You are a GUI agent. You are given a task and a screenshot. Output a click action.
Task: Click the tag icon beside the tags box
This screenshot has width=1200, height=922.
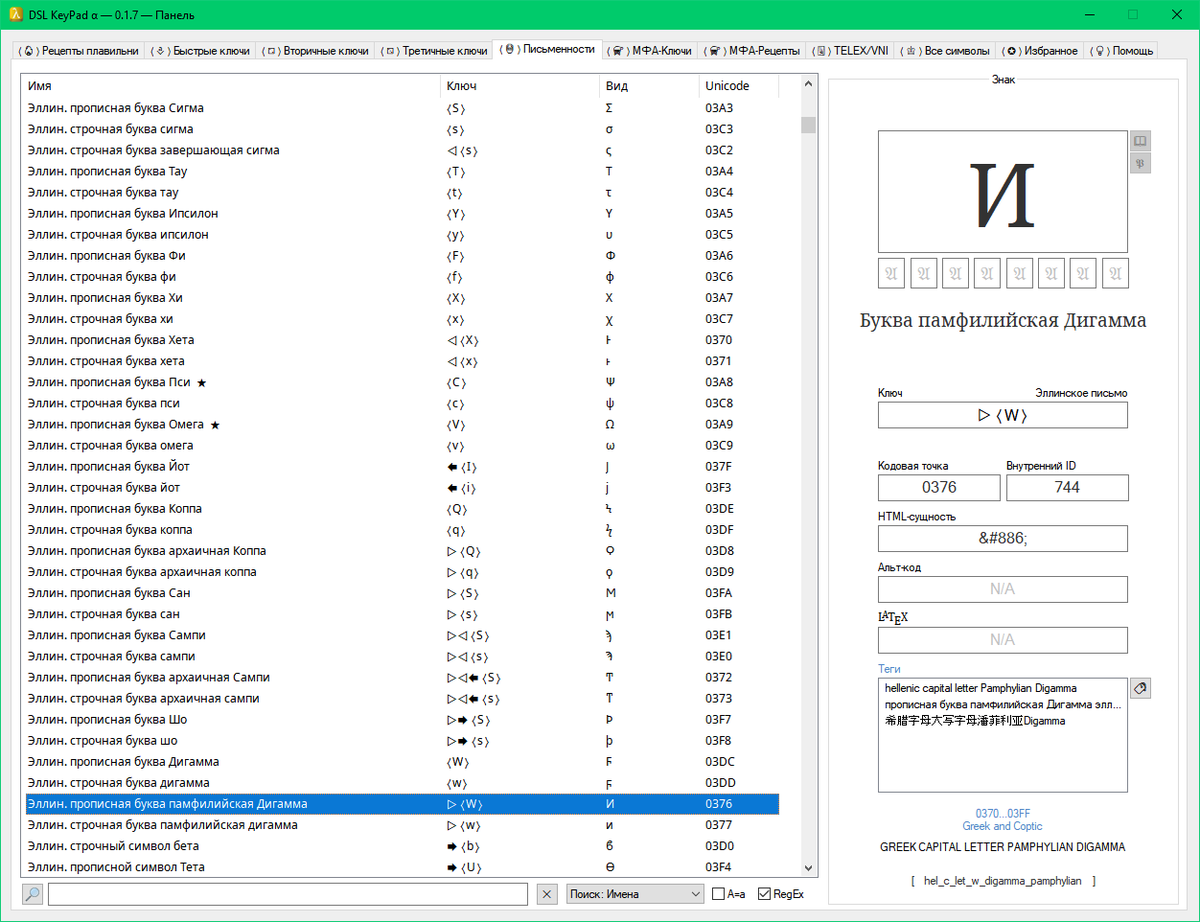click(x=1140, y=688)
